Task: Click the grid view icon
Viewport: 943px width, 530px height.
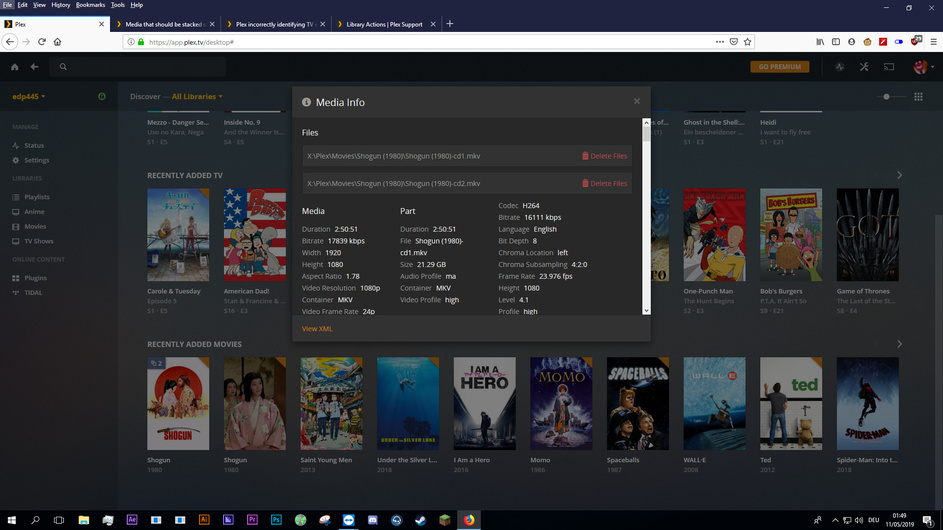Action: pyautogui.click(x=918, y=96)
